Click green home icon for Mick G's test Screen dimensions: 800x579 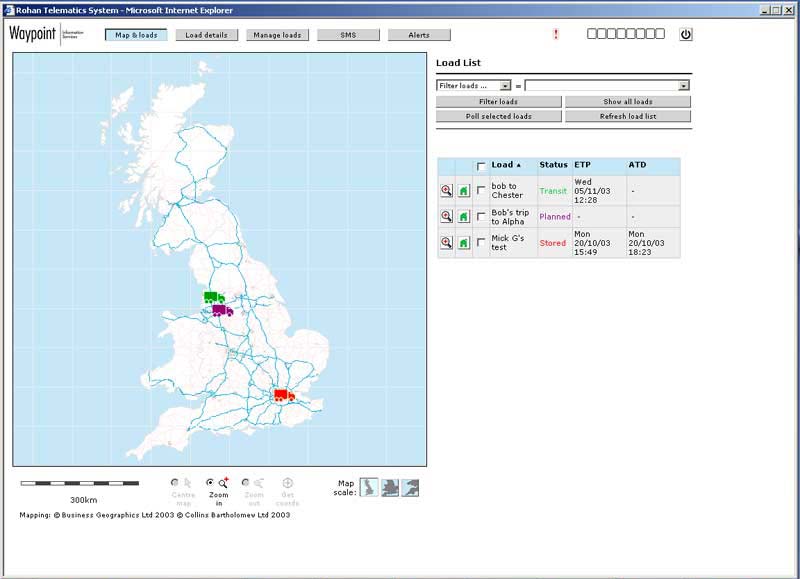pos(464,242)
